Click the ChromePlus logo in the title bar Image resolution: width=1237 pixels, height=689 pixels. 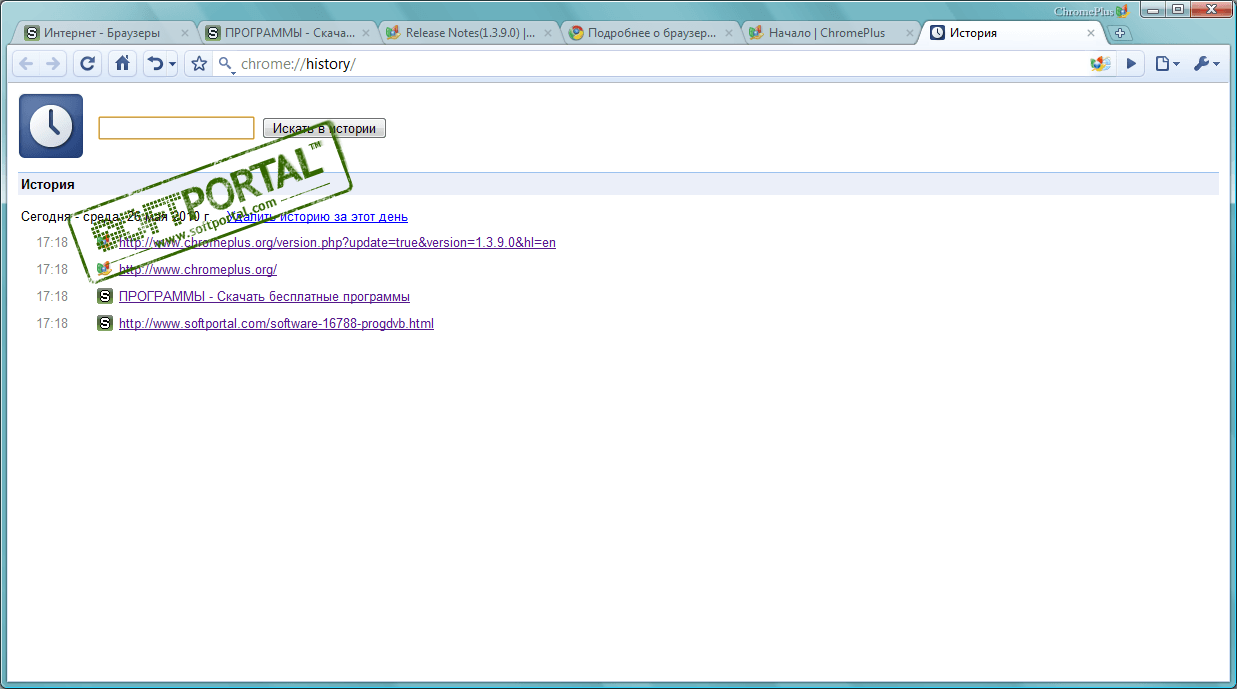point(1091,10)
